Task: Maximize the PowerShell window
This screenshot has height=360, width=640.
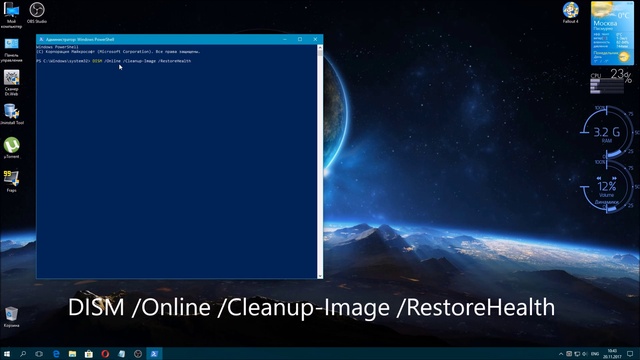Action: tap(300, 40)
